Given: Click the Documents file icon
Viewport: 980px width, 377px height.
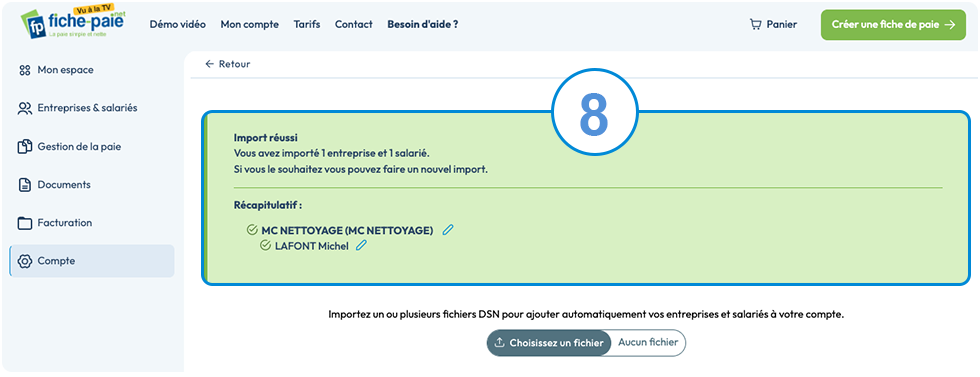Looking at the screenshot, I should (25, 185).
